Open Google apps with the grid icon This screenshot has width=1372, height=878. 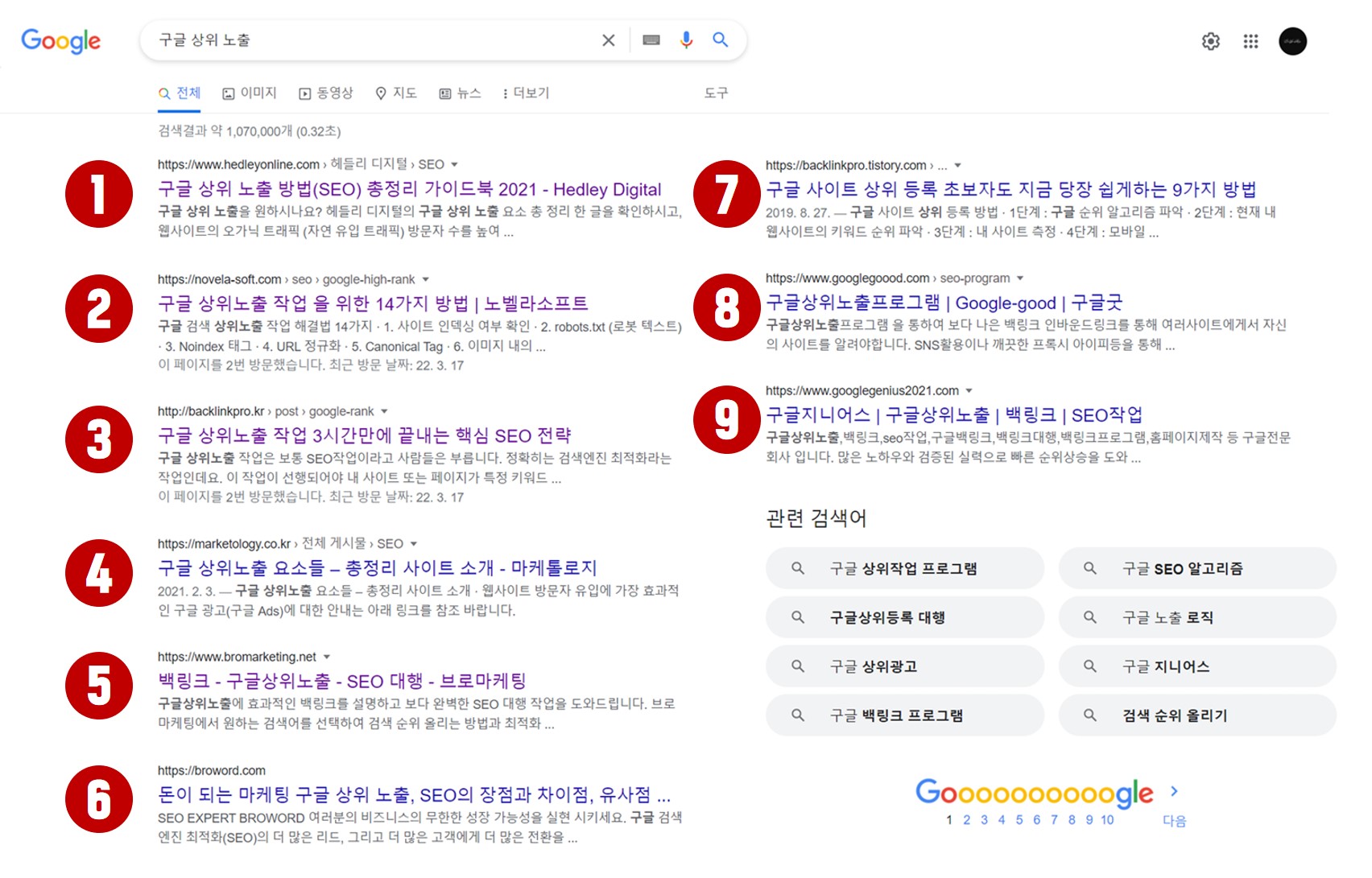click(x=1250, y=41)
